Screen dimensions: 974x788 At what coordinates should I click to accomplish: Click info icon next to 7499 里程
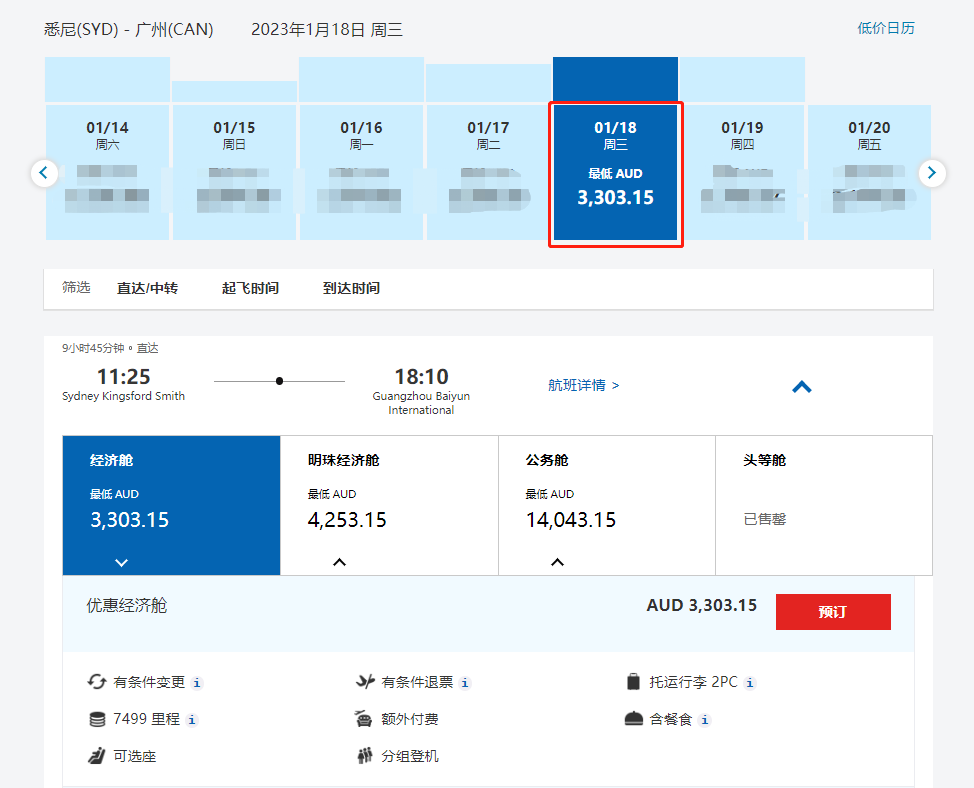192,720
